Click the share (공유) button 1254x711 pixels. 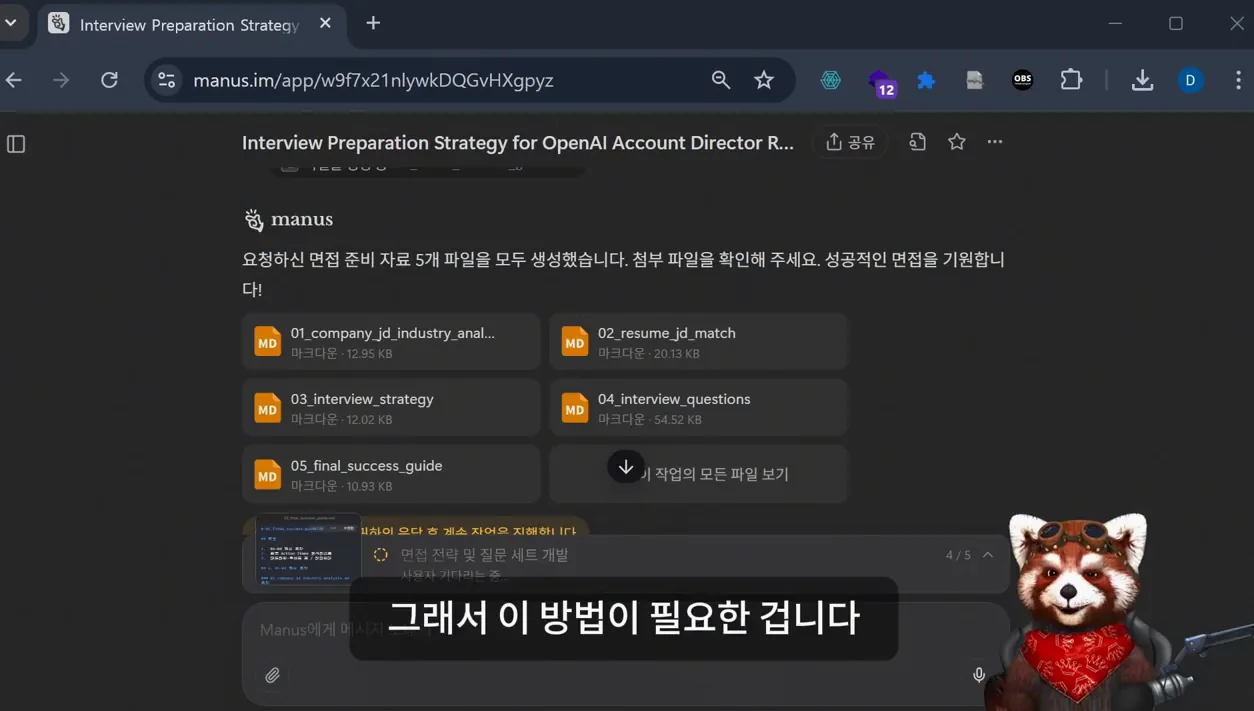[x=850, y=142]
